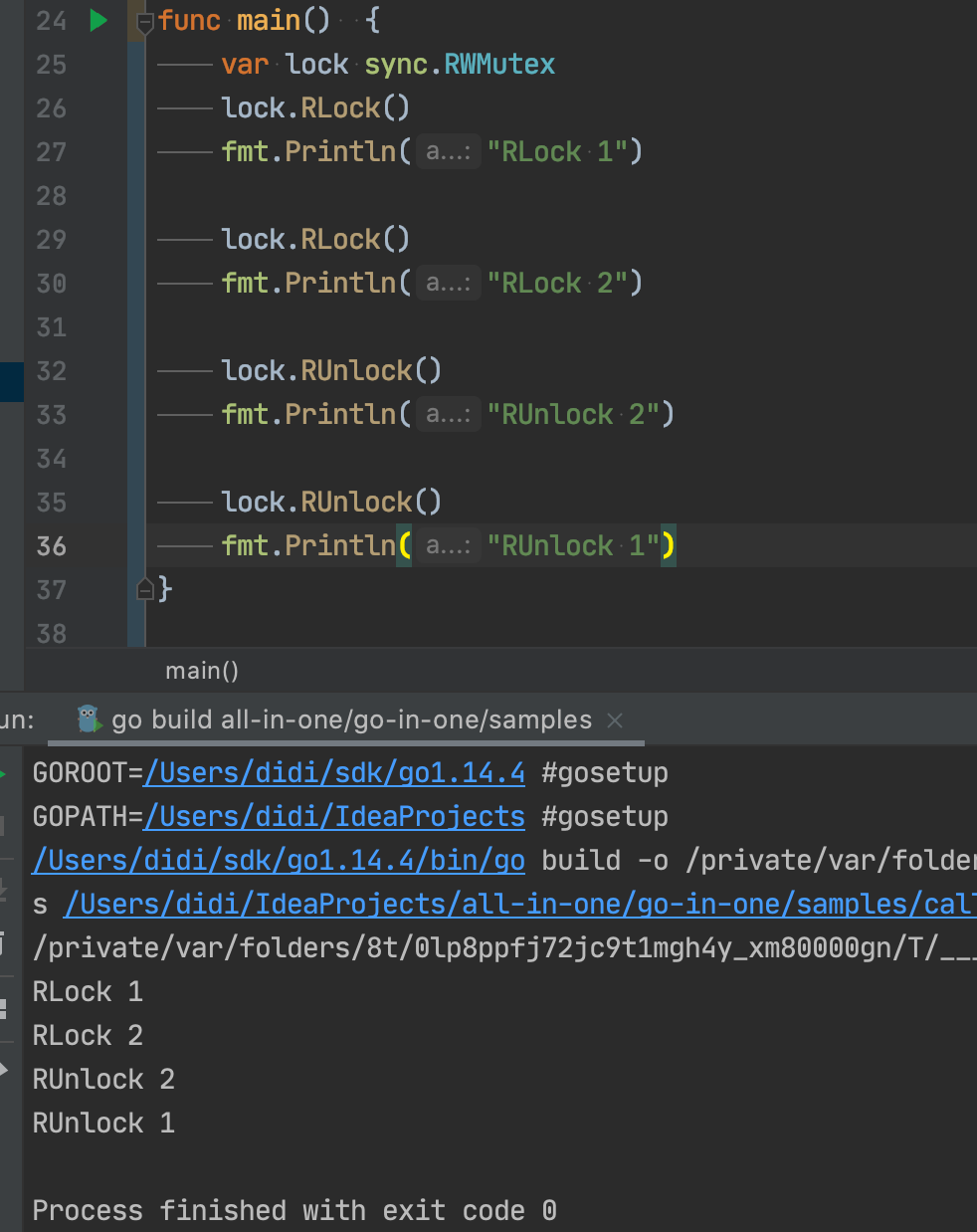The image size is (977, 1232).
Task: Open GOPATH /Users/didi/IdeaProjects link
Action: 334,817
